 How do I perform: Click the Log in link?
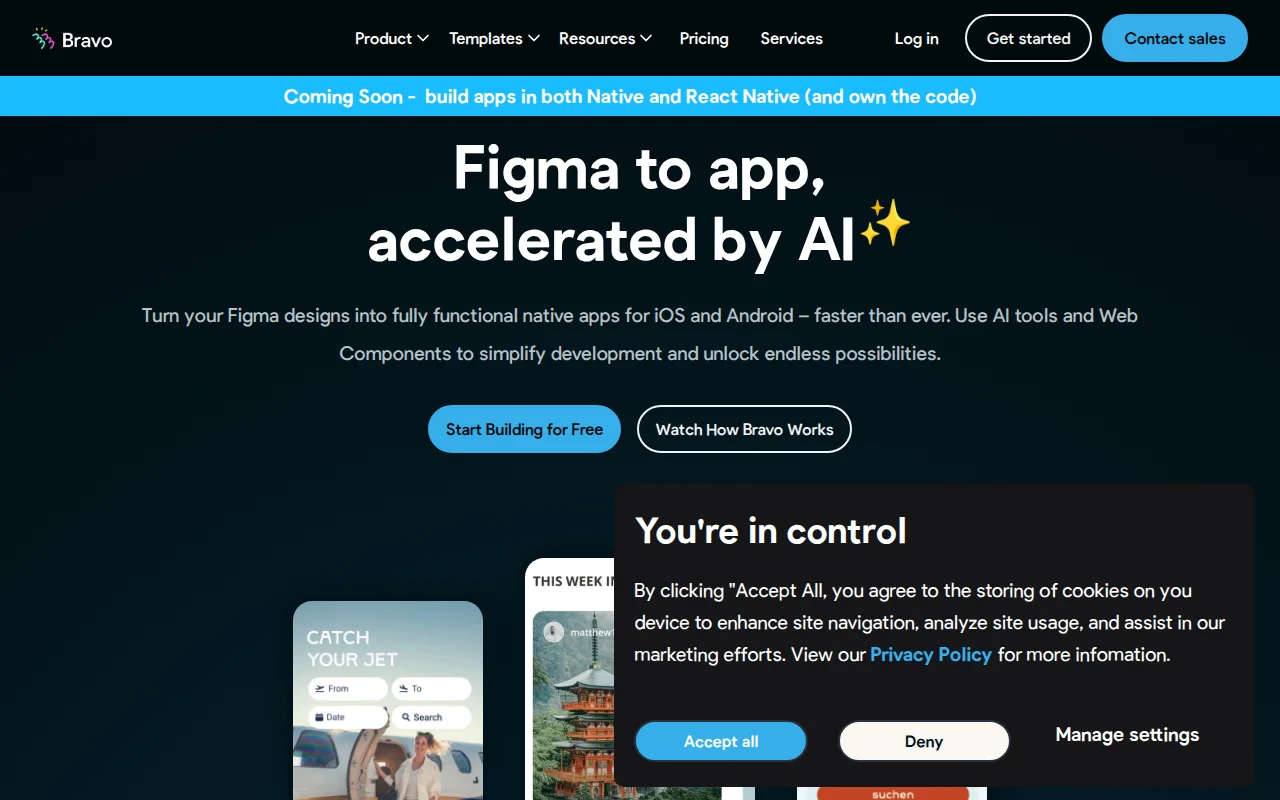click(x=916, y=38)
